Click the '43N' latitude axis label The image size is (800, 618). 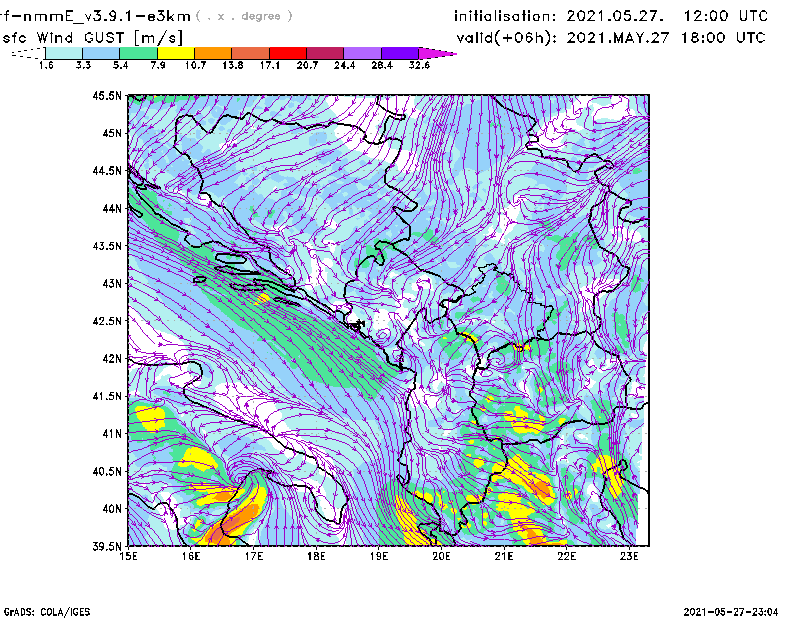pos(112,283)
